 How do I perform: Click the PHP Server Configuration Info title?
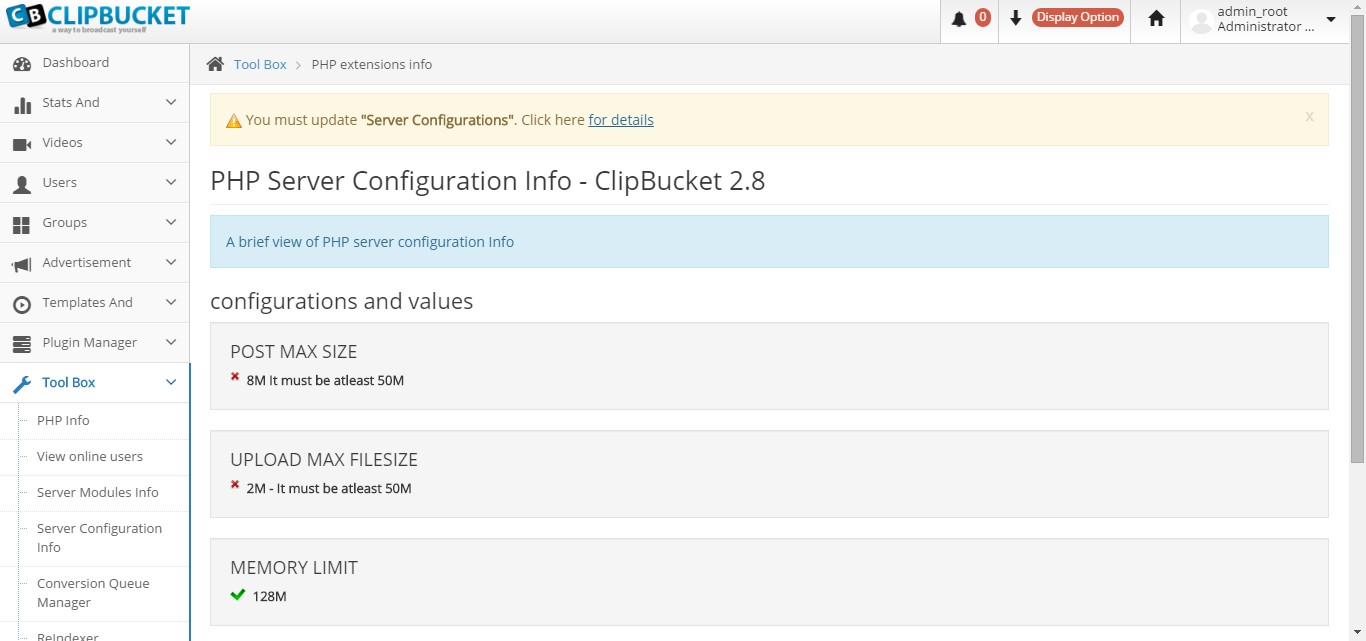click(x=488, y=181)
